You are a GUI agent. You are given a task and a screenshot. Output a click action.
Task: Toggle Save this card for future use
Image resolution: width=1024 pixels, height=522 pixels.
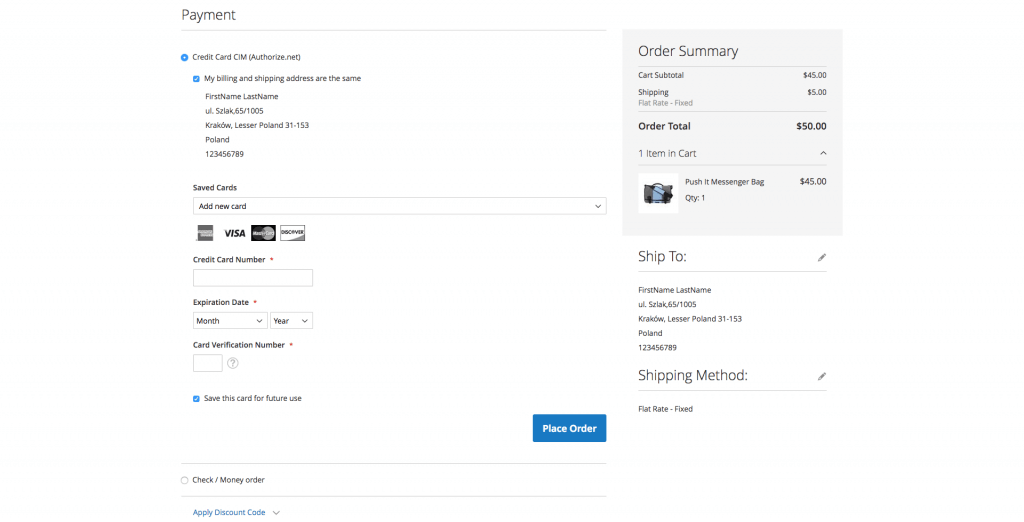[x=197, y=398]
